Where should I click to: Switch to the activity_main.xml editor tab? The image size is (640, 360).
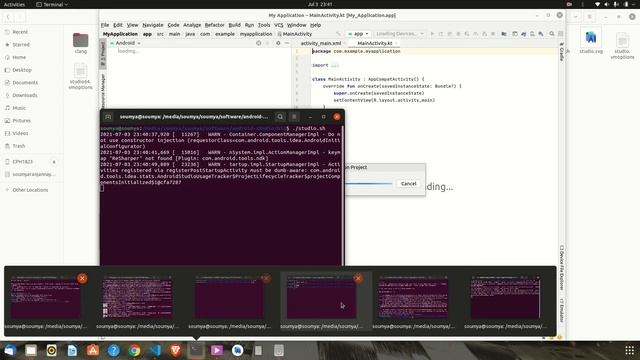tap(321, 43)
